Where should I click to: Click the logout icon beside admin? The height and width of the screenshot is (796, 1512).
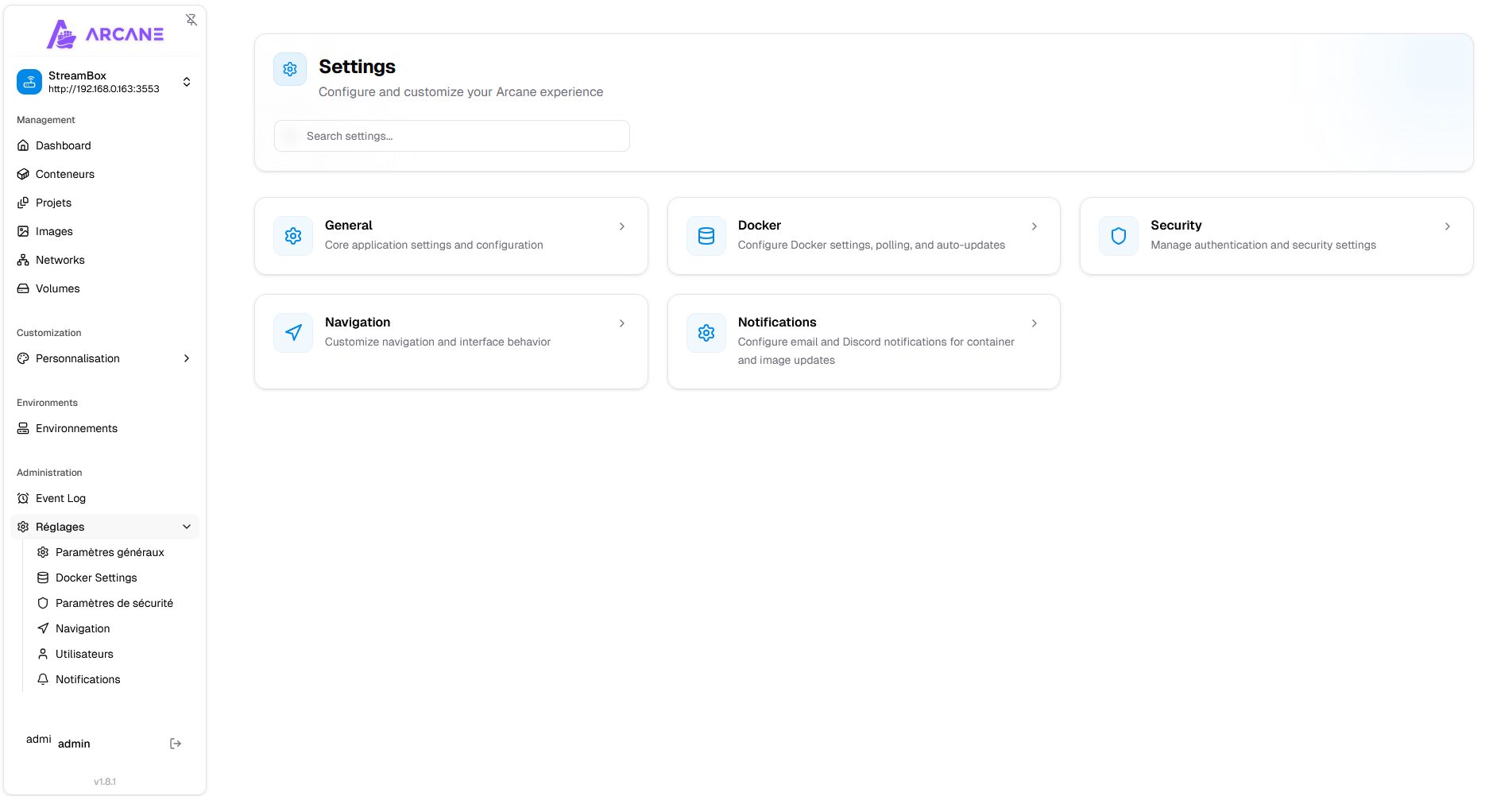tap(176, 744)
